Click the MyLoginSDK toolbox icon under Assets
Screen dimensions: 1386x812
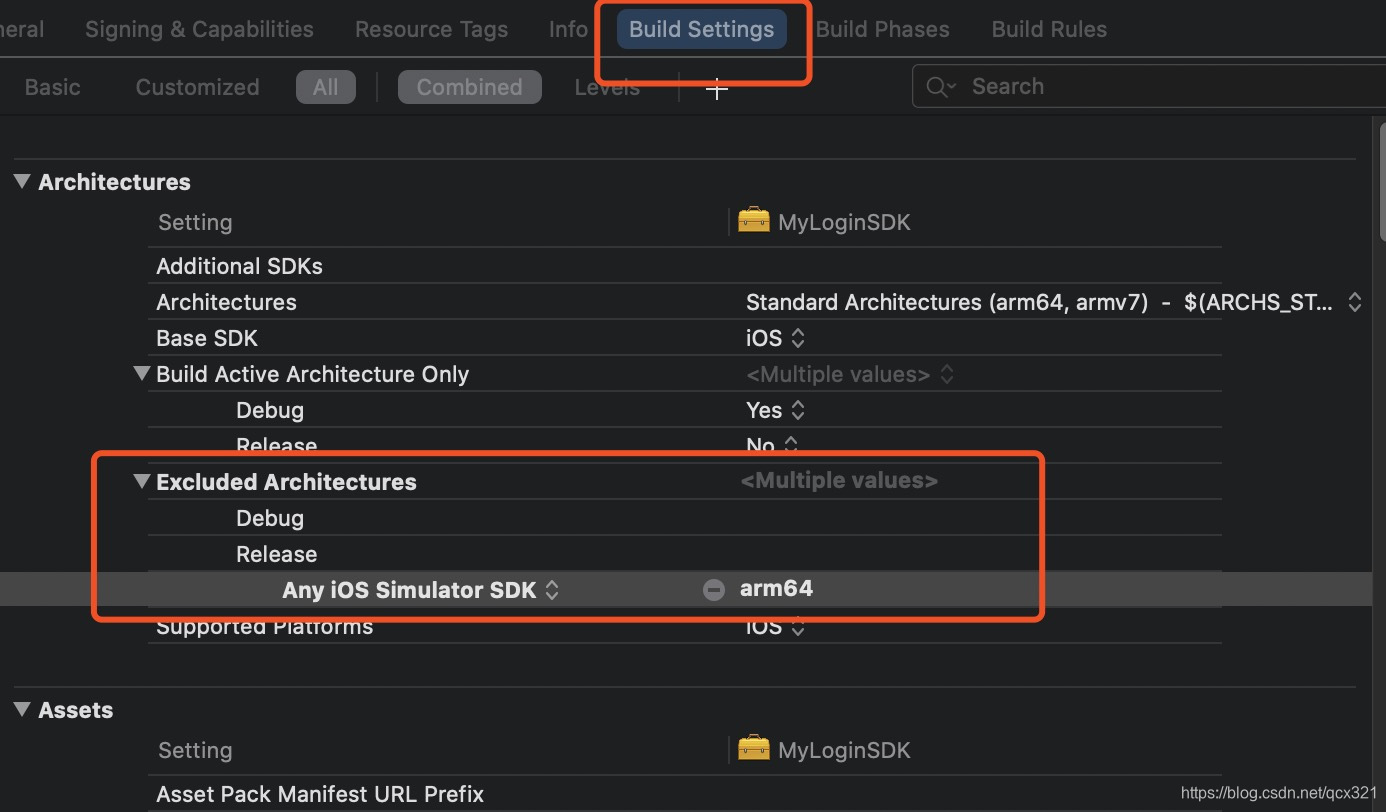754,748
